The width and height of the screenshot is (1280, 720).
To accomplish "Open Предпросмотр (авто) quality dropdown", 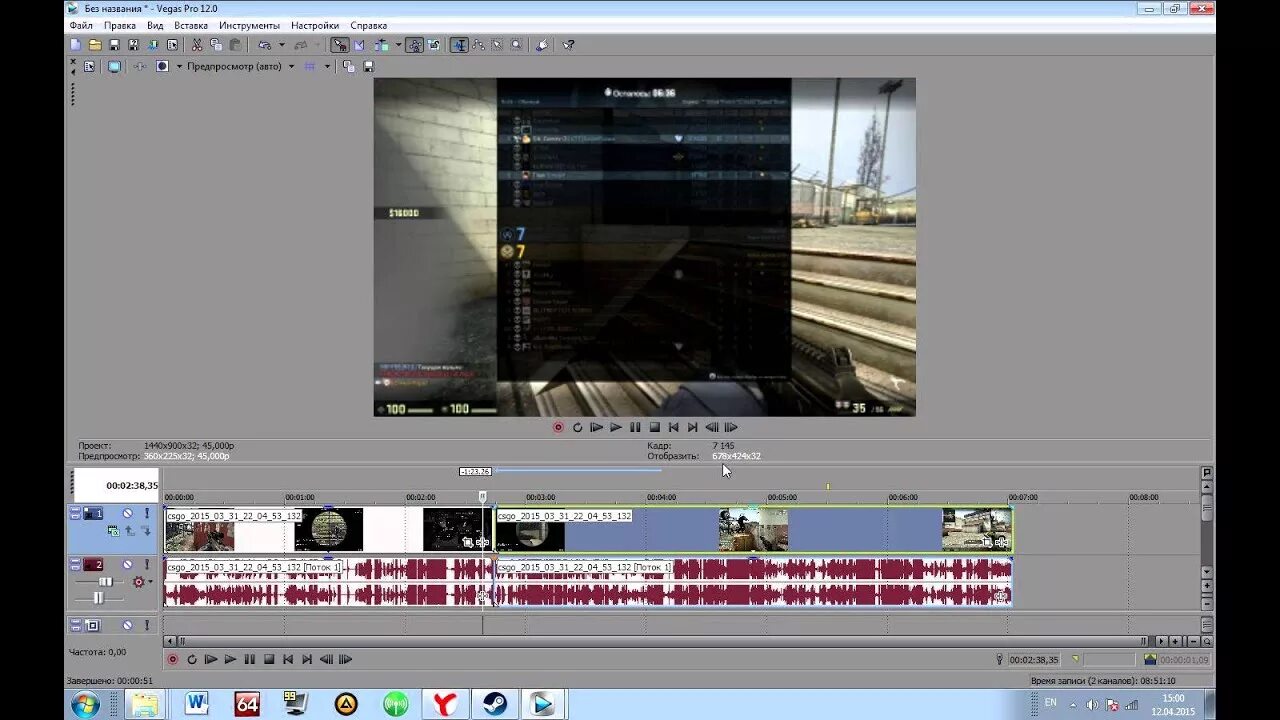I will tap(241, 66).
